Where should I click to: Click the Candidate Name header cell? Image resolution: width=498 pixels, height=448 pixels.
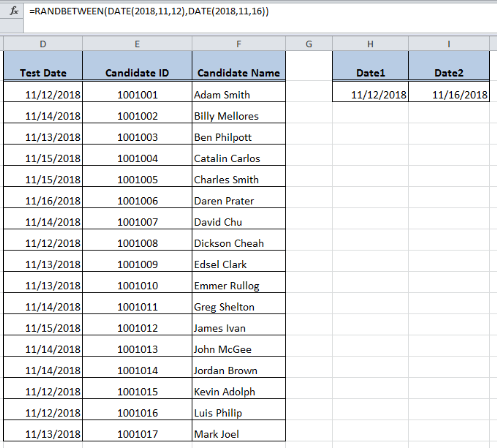(239, 66)
